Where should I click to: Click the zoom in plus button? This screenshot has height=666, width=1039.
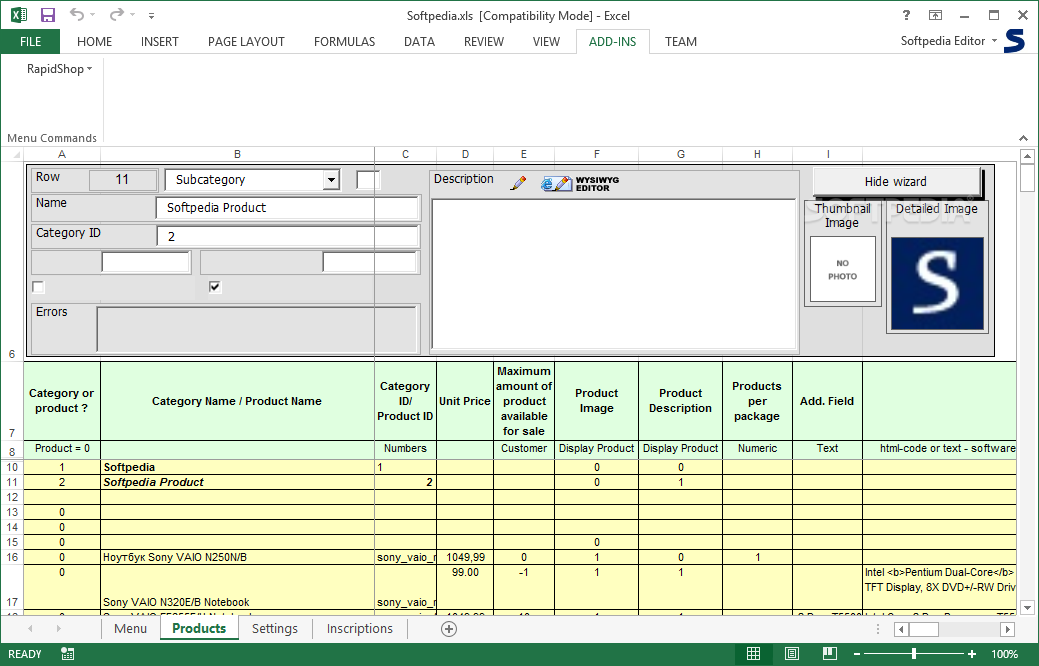pyautogui.click(x=971, y=654)
